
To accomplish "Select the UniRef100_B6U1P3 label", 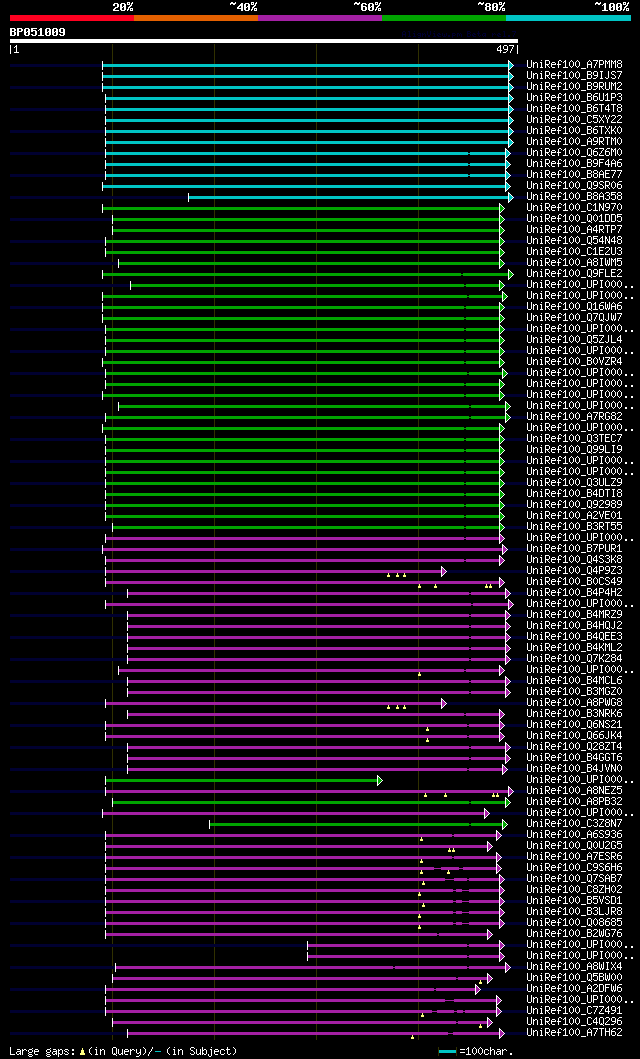I will pos(575,98).
